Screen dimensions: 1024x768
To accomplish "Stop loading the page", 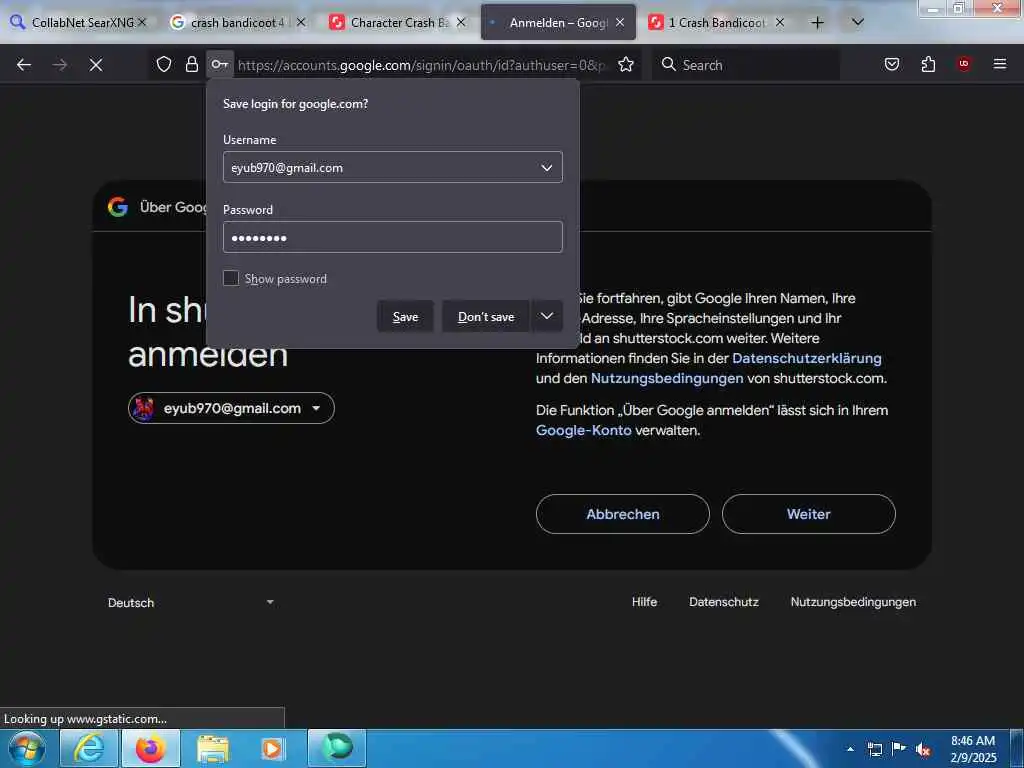I will [96, 65].
